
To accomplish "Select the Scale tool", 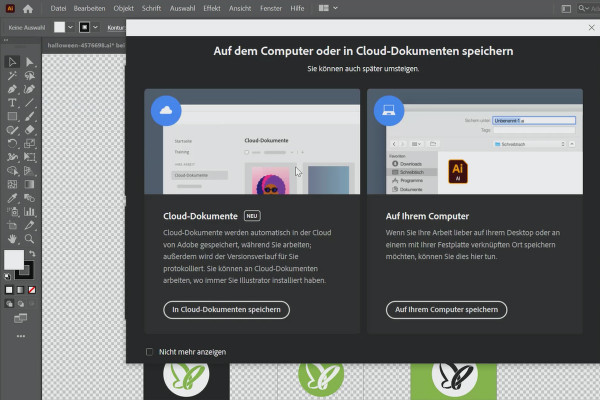I will pyautogui.click(x=29, y=144).
